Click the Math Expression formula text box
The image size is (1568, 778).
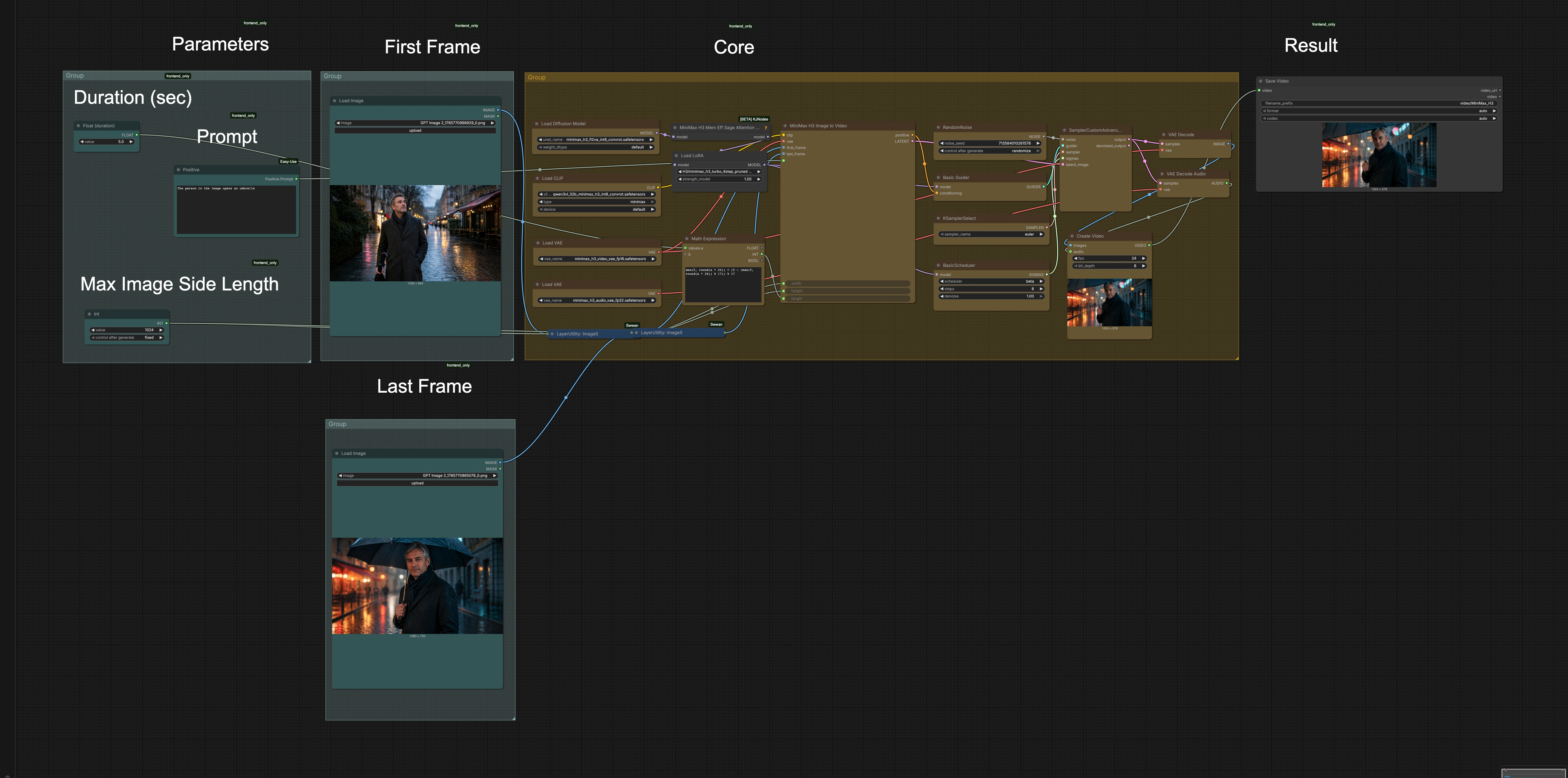[x=723, y=285]
